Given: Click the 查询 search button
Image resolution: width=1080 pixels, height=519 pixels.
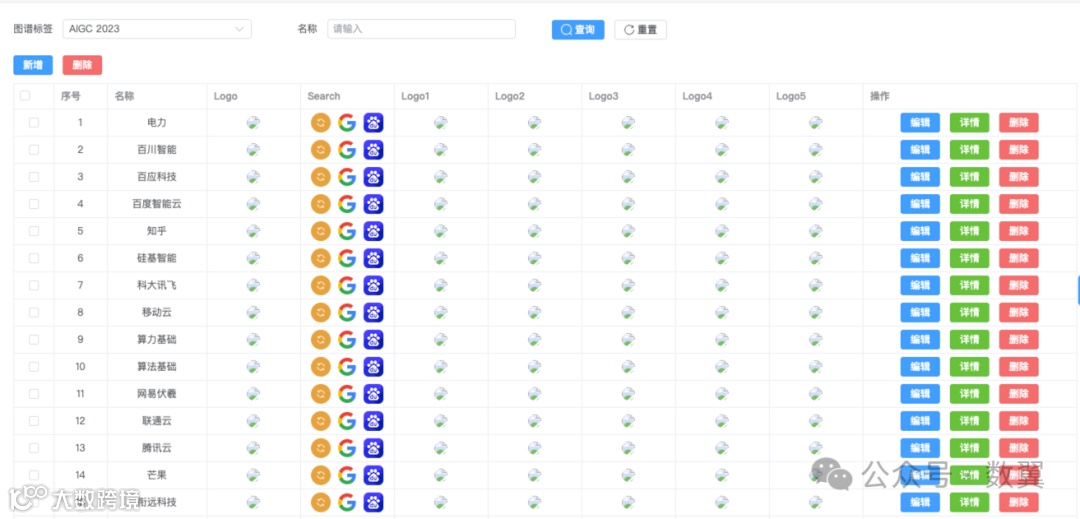Looking at the screenshot, I should [578, 30].
